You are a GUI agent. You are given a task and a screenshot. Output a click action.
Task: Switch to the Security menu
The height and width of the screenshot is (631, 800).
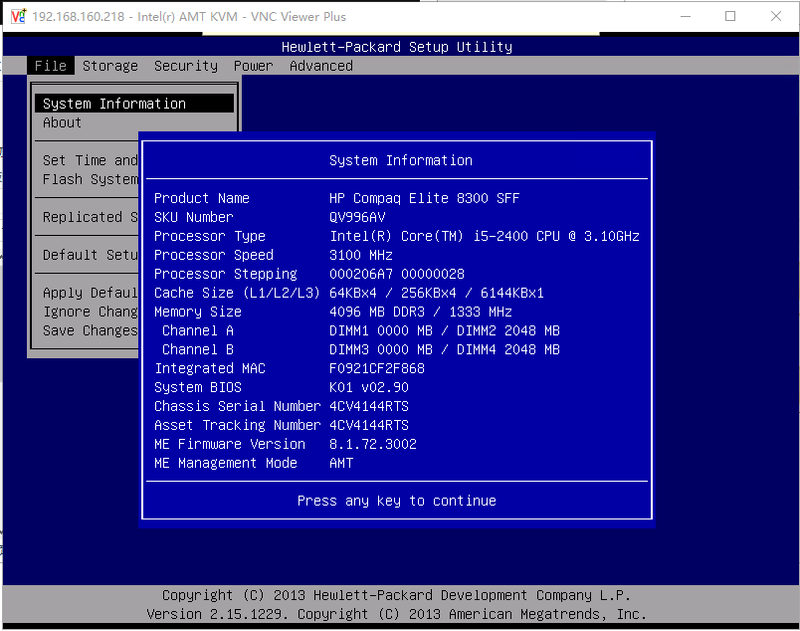(185, 66)
